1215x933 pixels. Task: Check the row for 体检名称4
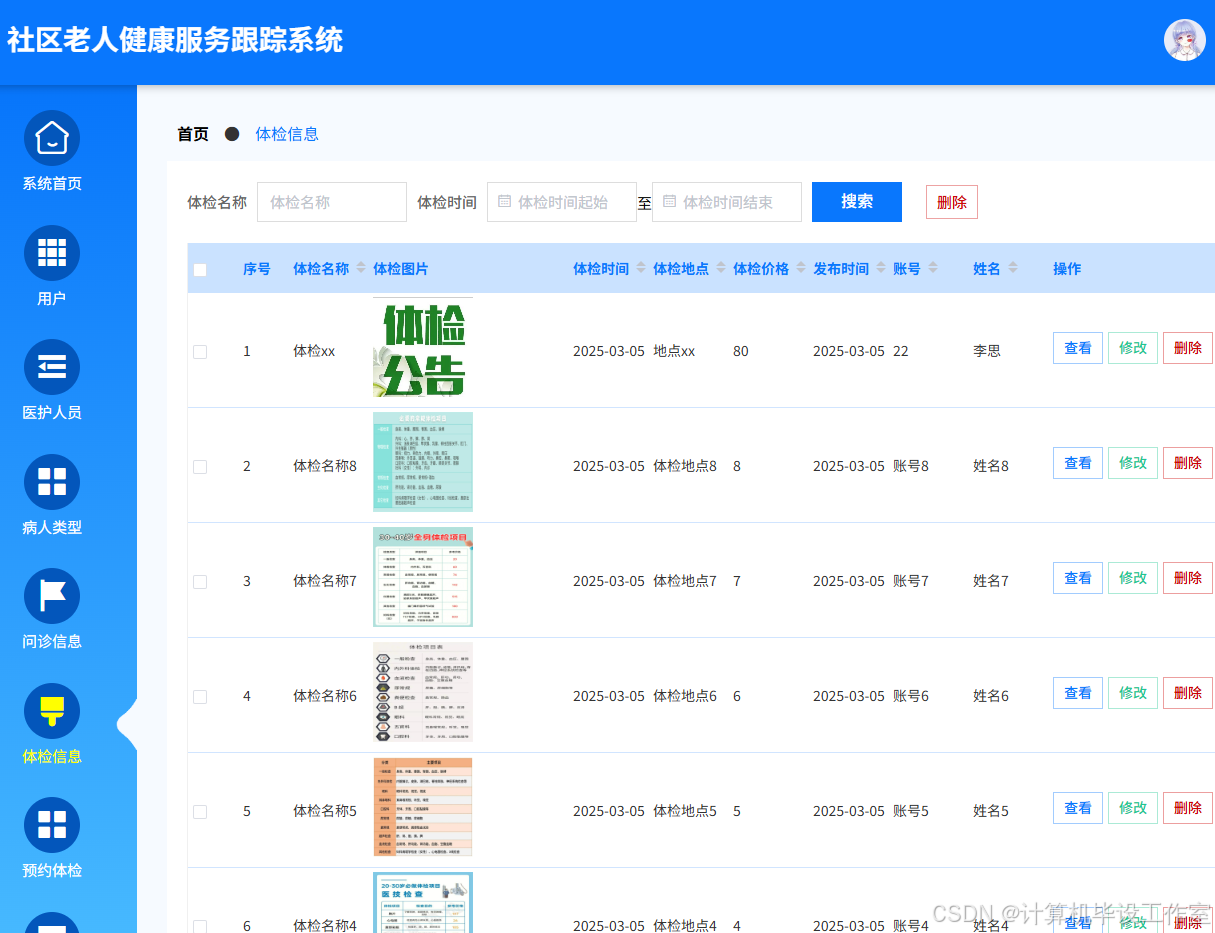[200, 926]
